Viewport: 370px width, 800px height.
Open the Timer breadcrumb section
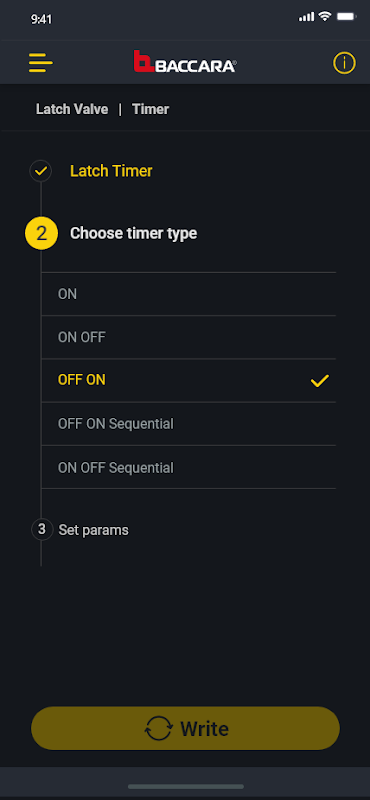151,109
